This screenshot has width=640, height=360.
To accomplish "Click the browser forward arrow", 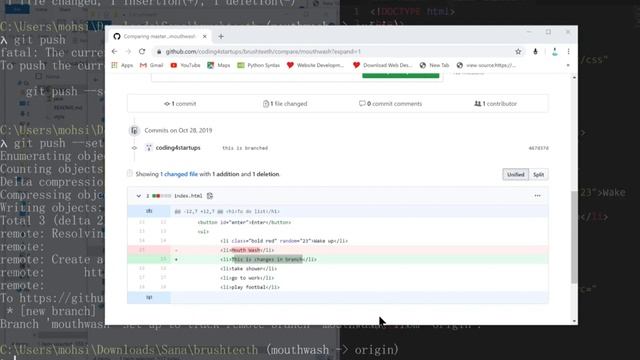I will pos(128,51).
